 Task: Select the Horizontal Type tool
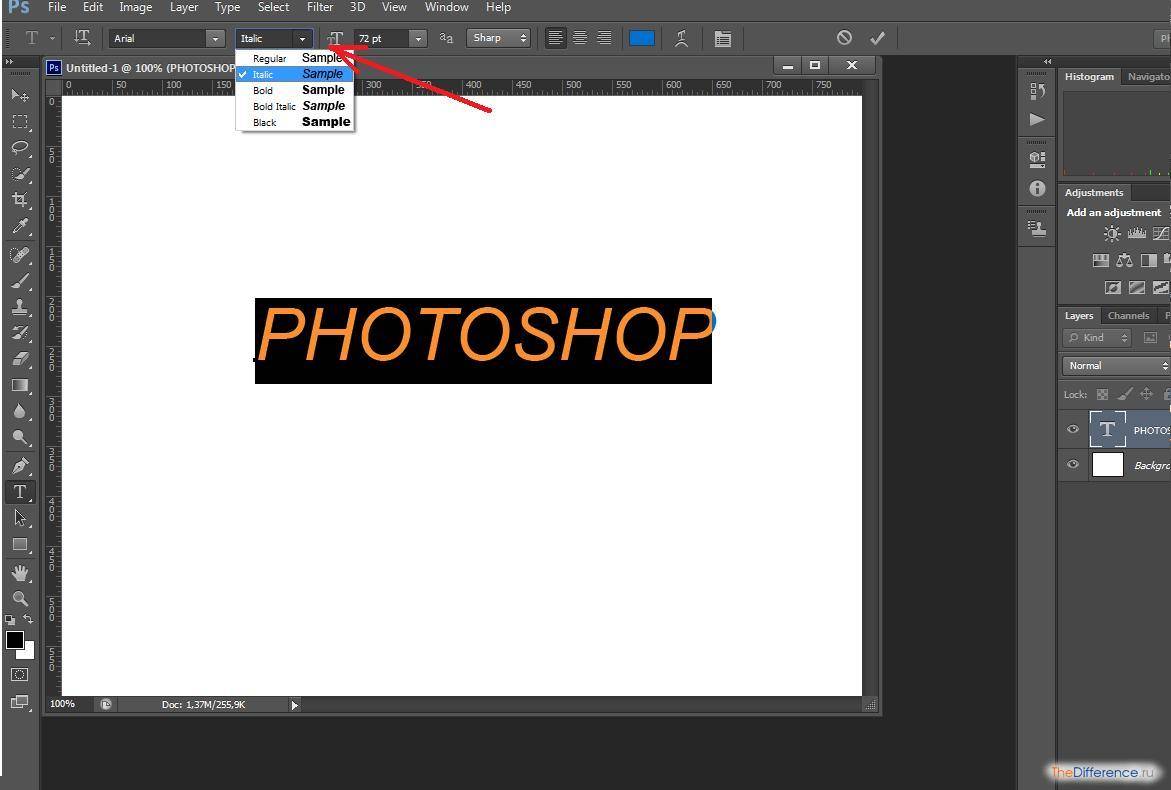(x=19, y=492)
